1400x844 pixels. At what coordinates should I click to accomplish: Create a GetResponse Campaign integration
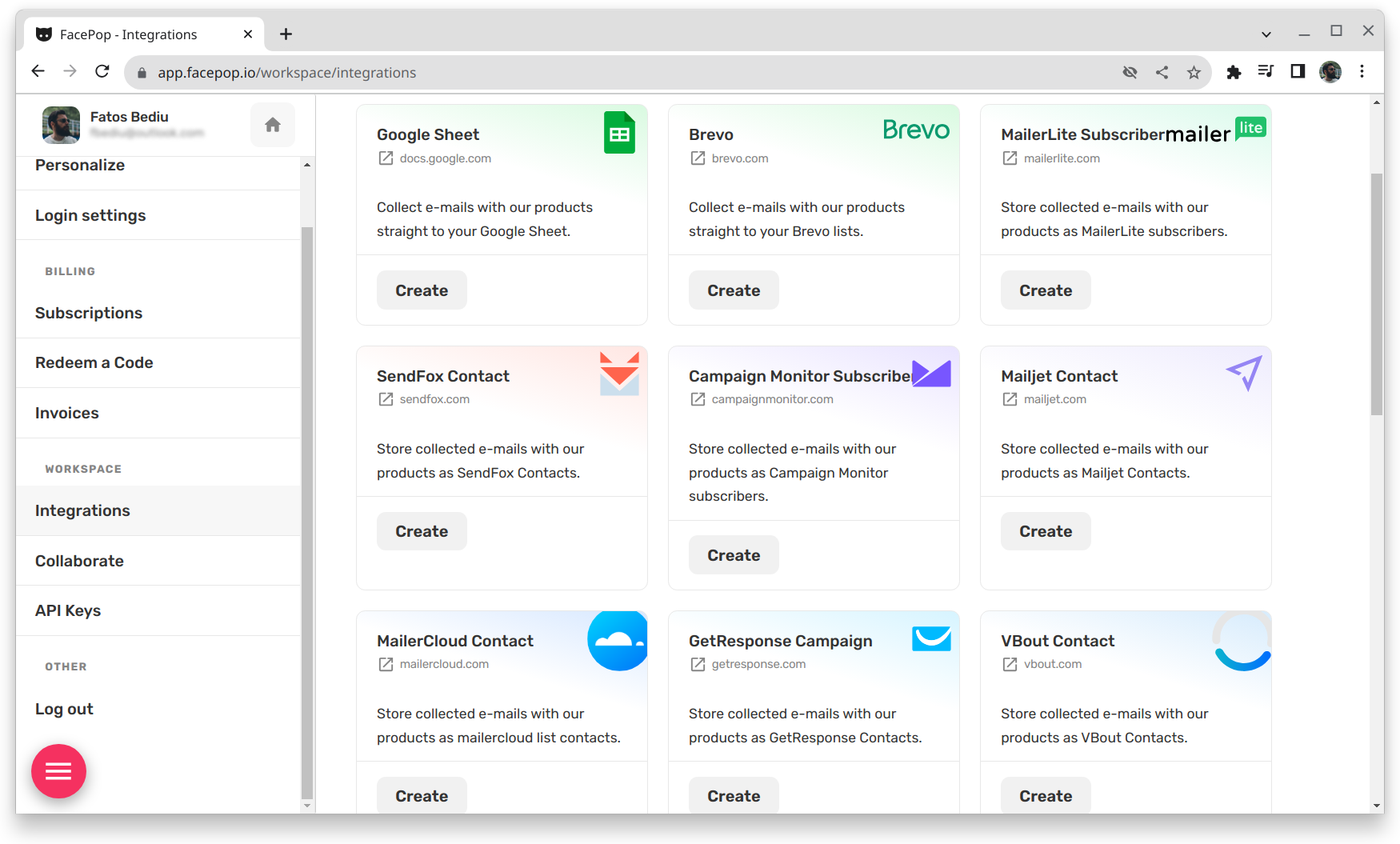(734, 796)
